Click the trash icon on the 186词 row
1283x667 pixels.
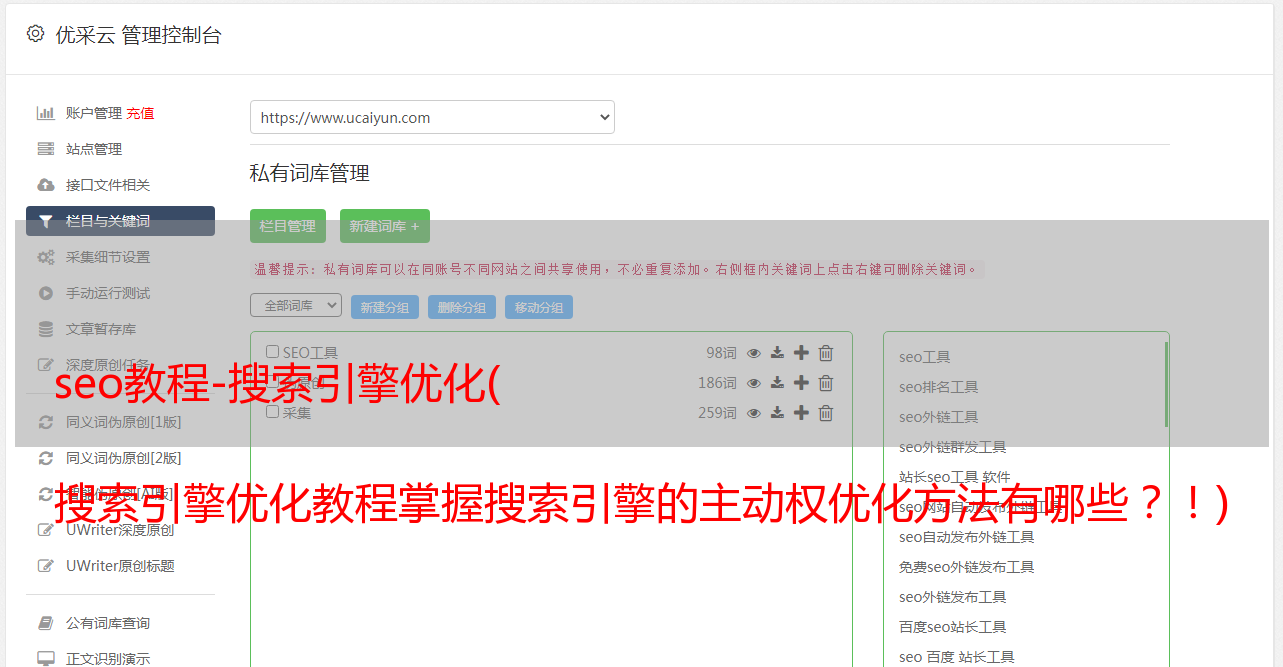pyautogui.click(x=826, y=383)
